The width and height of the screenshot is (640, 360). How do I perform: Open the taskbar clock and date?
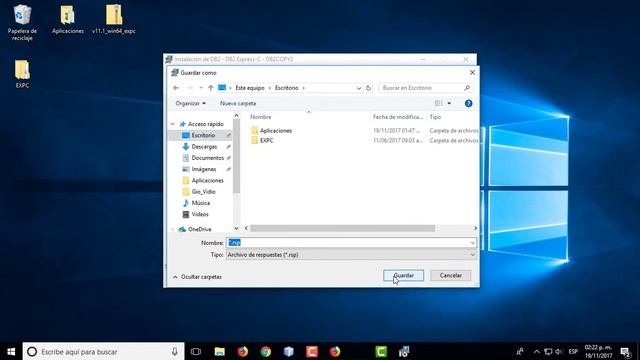click(x=598, y=351)
